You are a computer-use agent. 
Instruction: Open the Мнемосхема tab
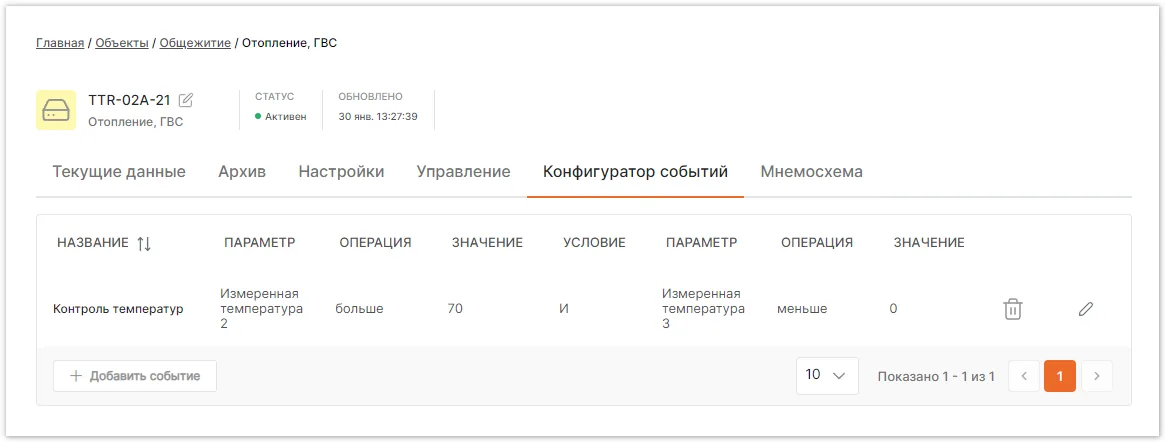pyautogui.click(x=811, y=172)
